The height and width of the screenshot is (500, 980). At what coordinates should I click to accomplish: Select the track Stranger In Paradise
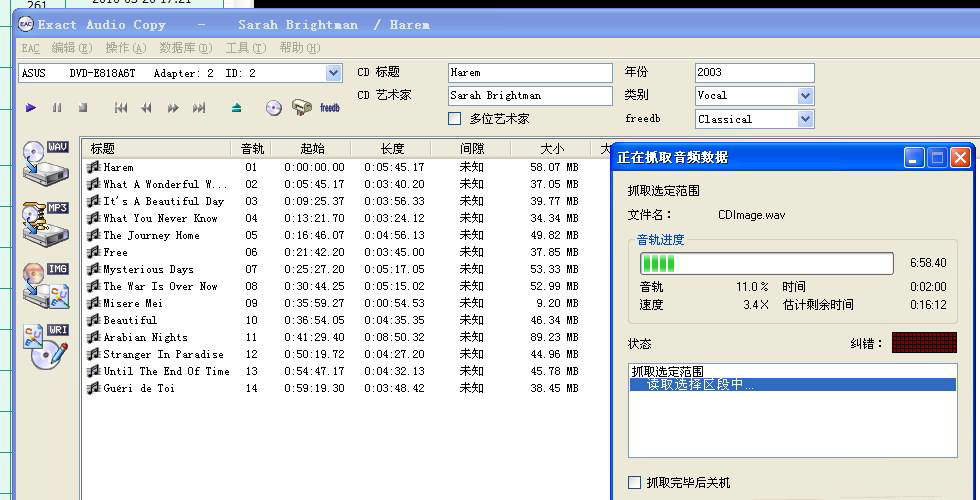point(163,354)
